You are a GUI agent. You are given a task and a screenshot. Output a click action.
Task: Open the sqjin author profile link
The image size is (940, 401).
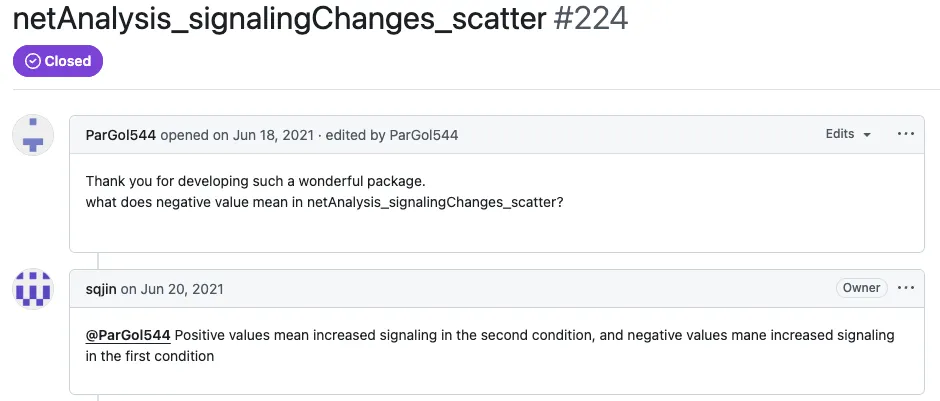[101, 289]
